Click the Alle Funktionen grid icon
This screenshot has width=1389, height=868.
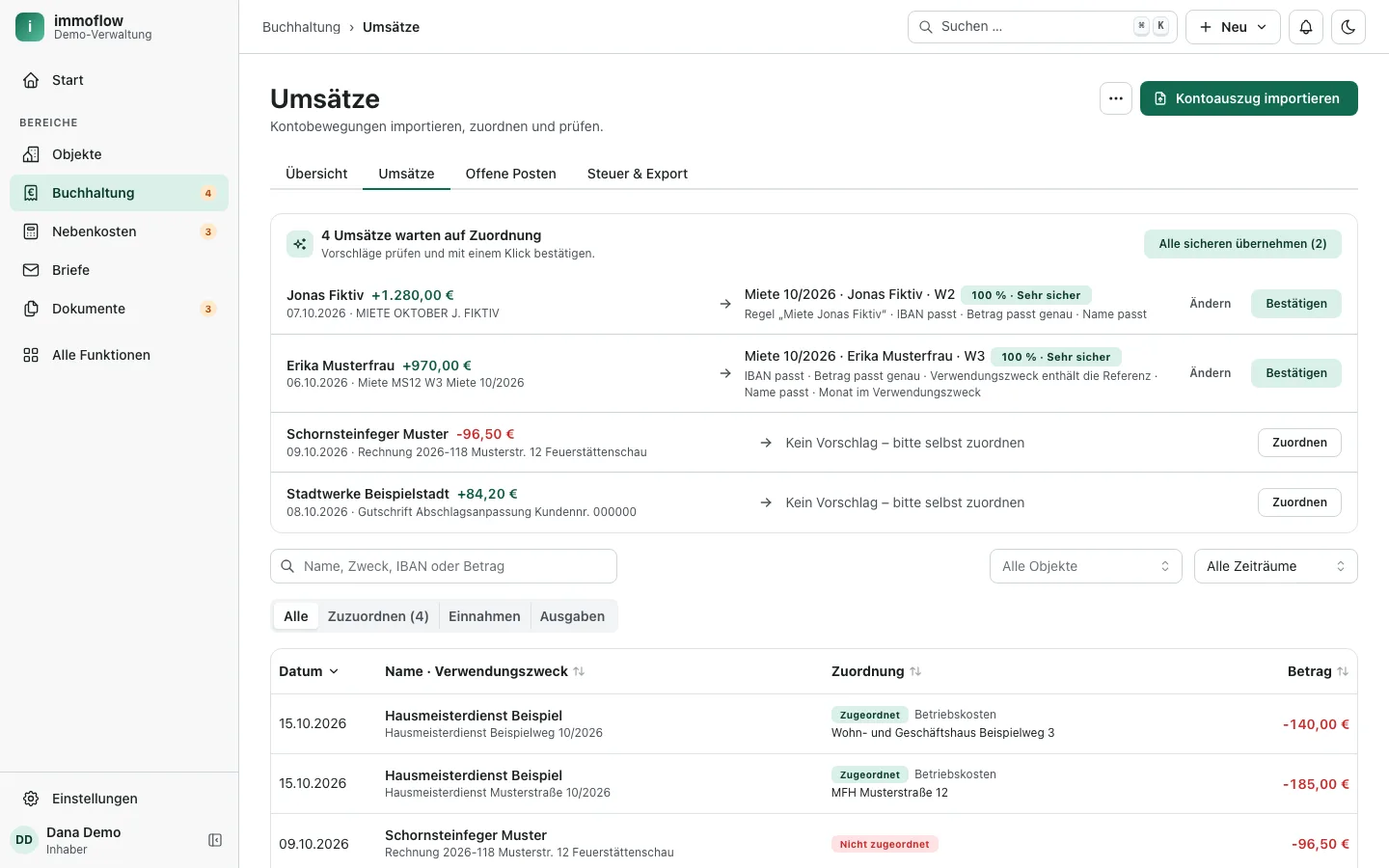31,355
